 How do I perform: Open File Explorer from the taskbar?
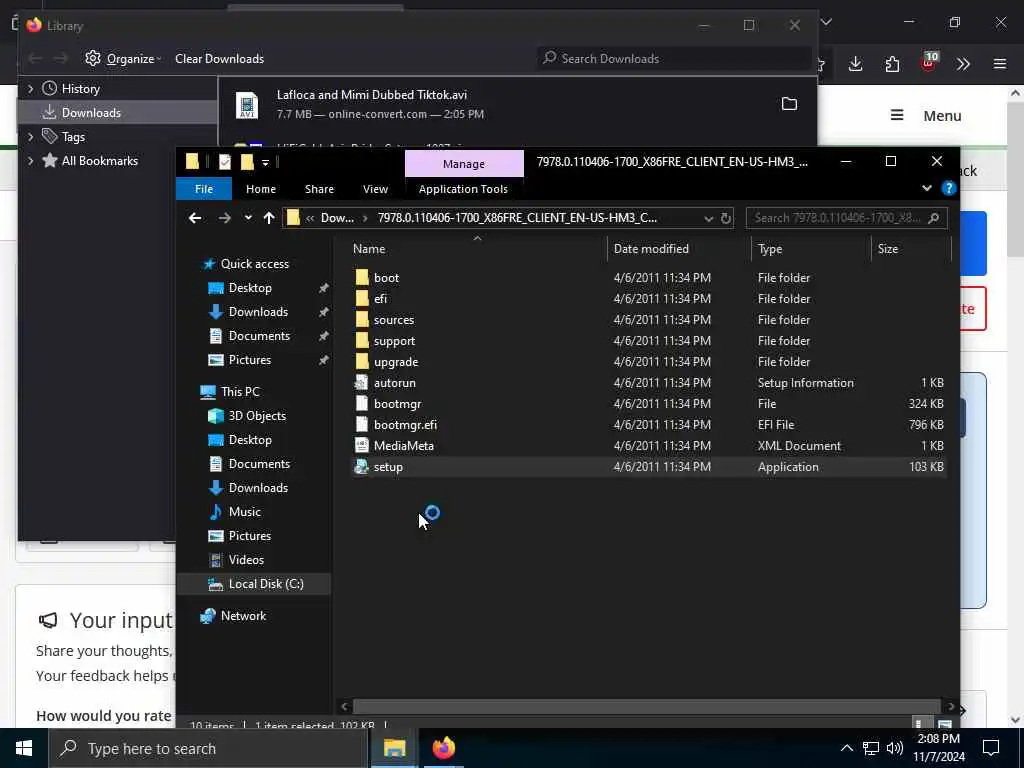click(394, 748)
